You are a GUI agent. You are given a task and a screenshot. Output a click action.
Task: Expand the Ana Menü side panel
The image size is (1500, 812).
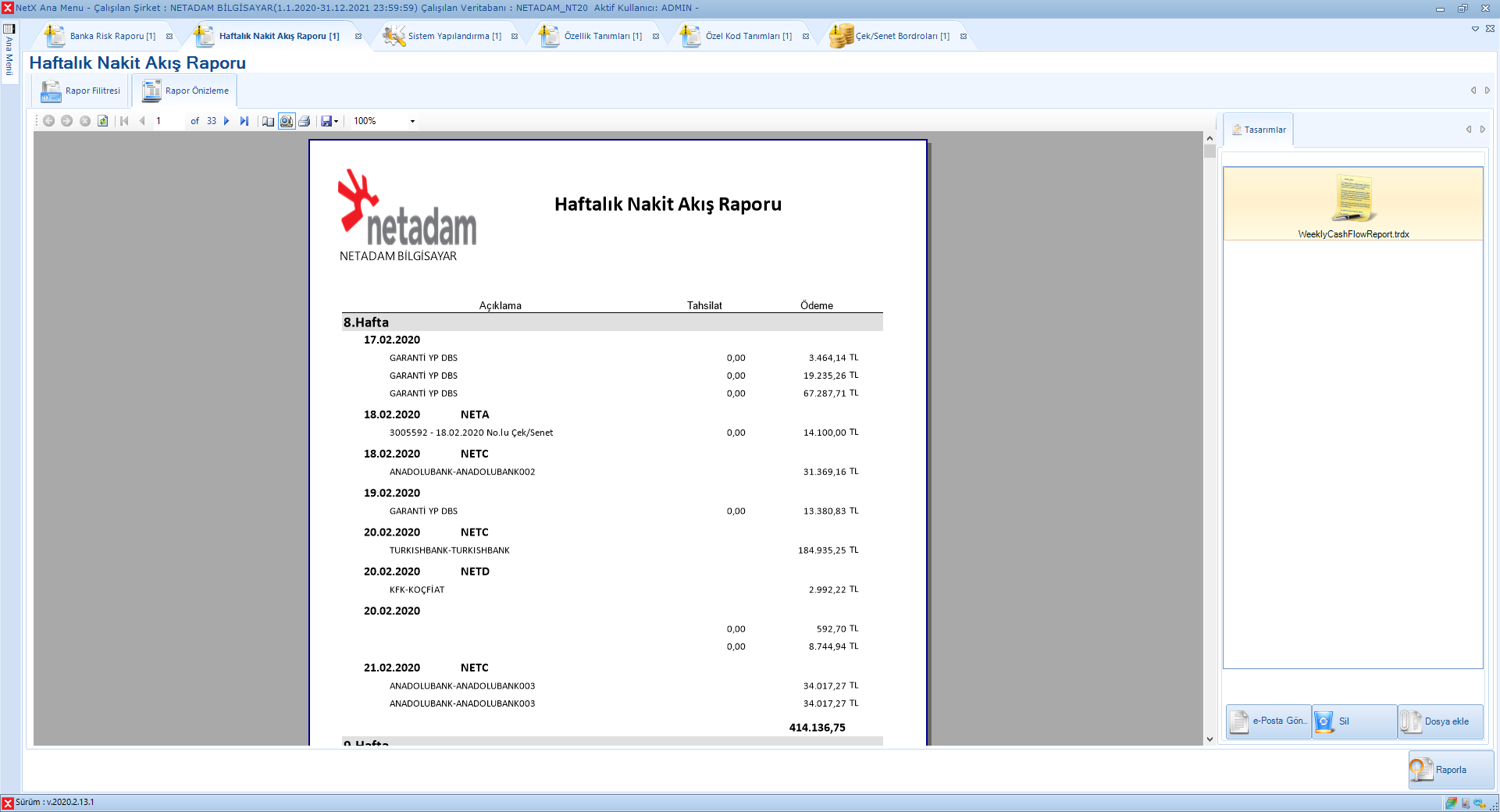9,50
